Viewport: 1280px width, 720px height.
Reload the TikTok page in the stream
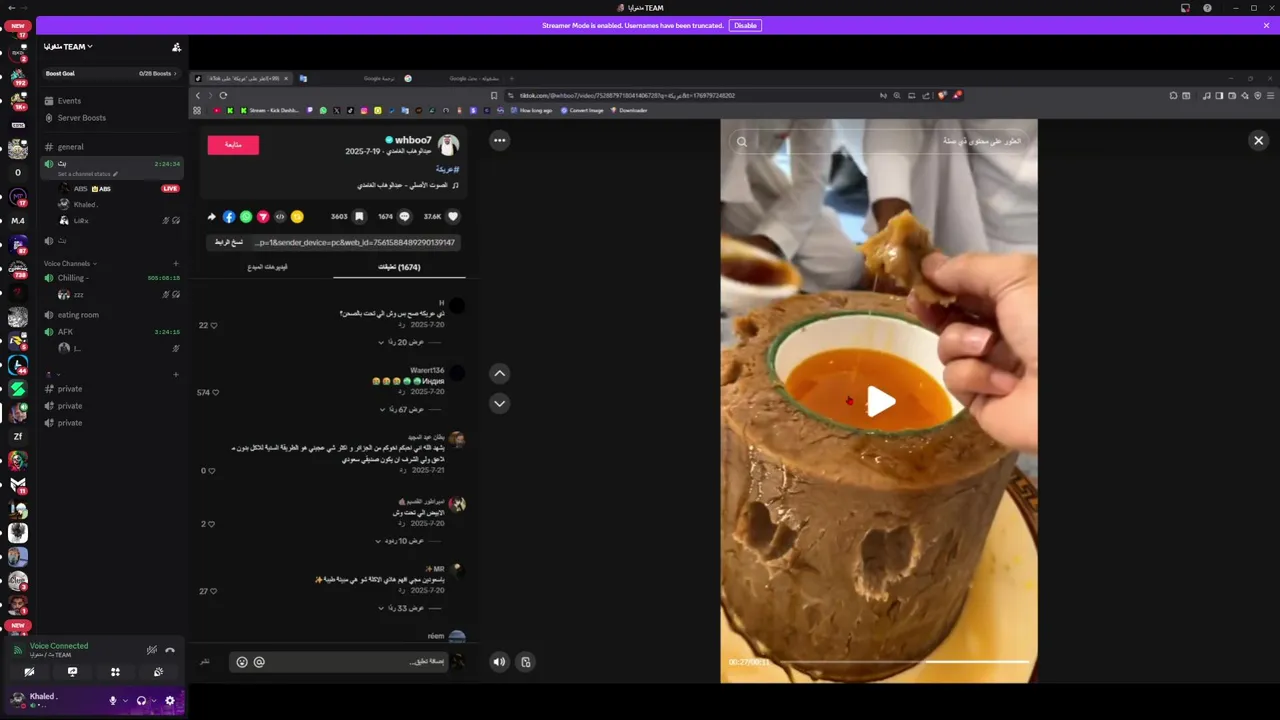223,95
